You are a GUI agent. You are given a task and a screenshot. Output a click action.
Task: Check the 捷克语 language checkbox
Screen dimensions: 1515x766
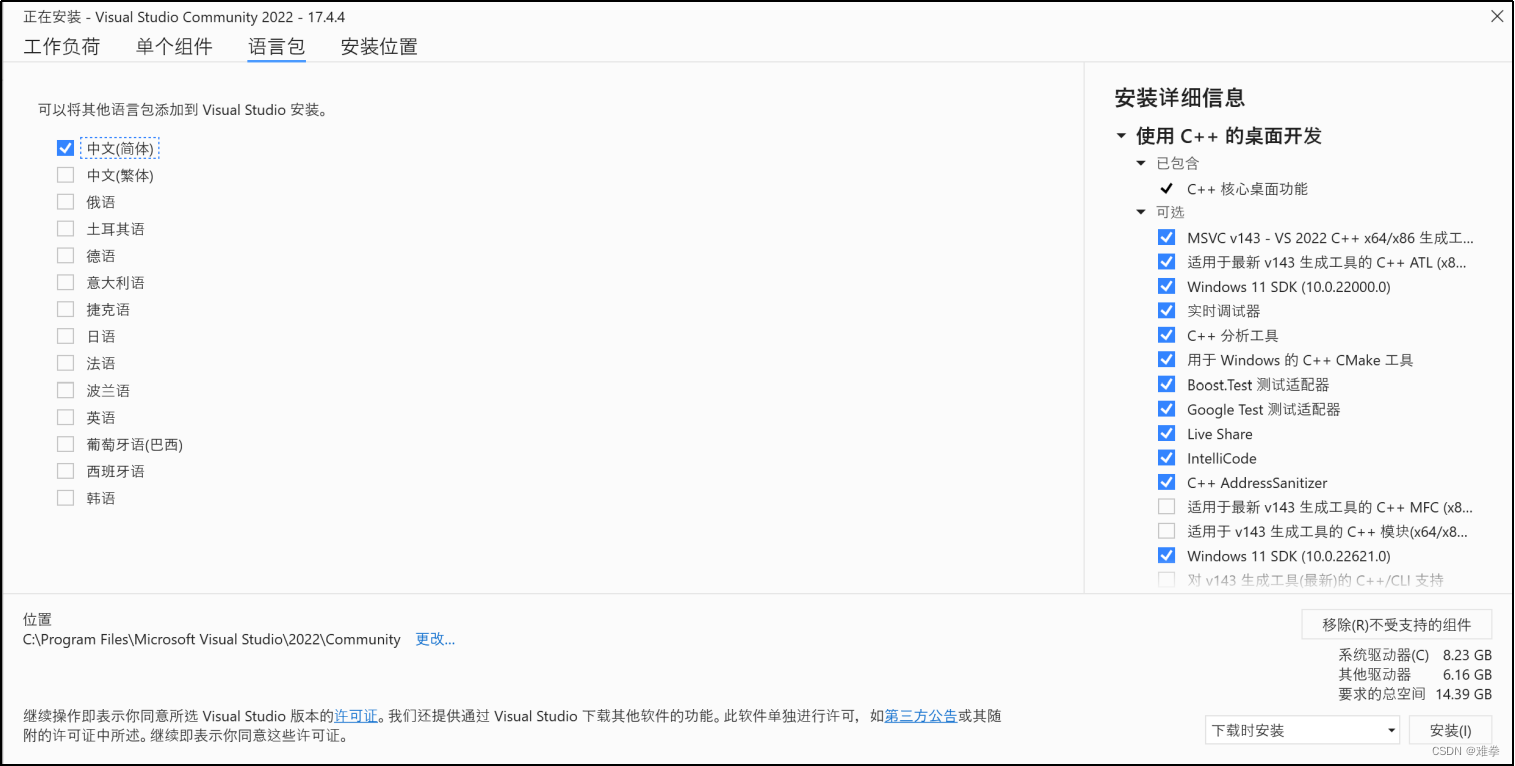click(66, 310)
